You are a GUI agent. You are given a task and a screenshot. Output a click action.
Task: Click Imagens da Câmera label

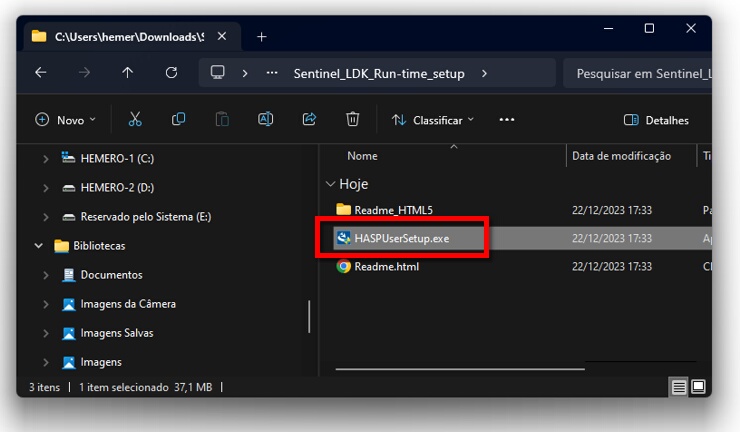(128, 304)
